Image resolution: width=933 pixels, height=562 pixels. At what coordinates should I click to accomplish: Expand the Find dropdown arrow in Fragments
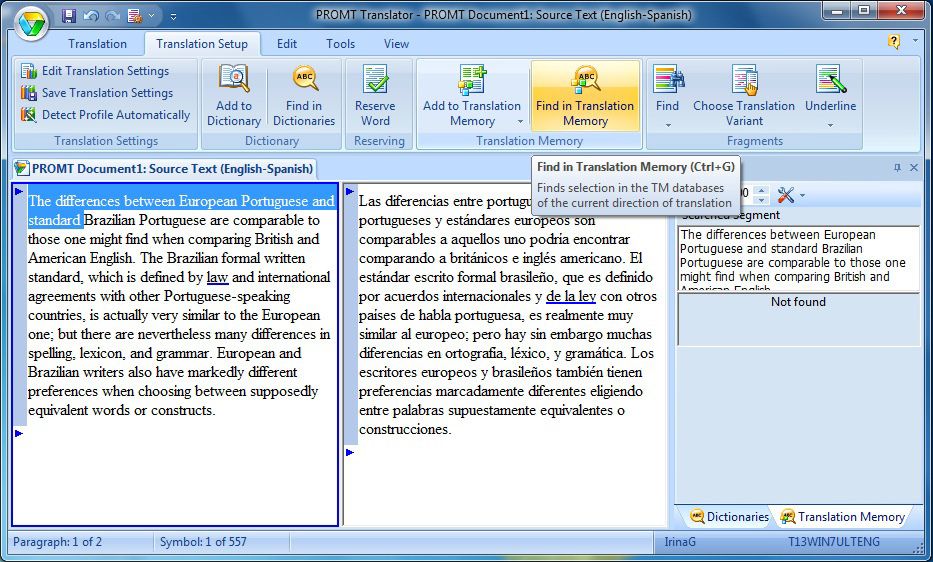668,125
